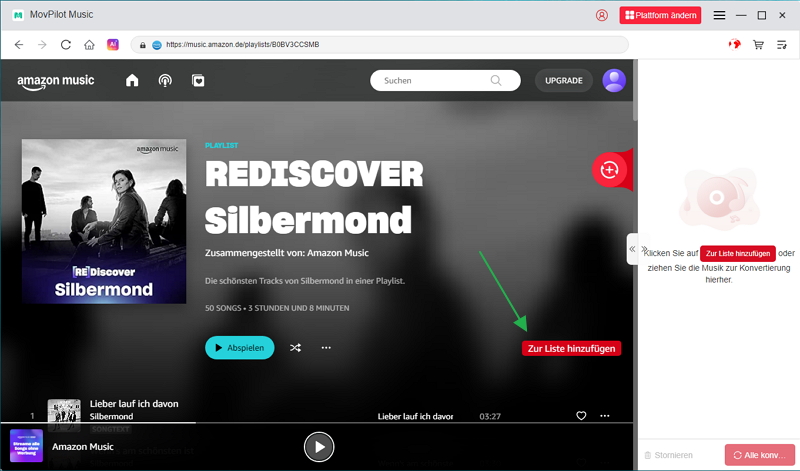800x471 pixels.
Task: Like Lieber lauf ich davon with heart
Action: click(581, 416)
